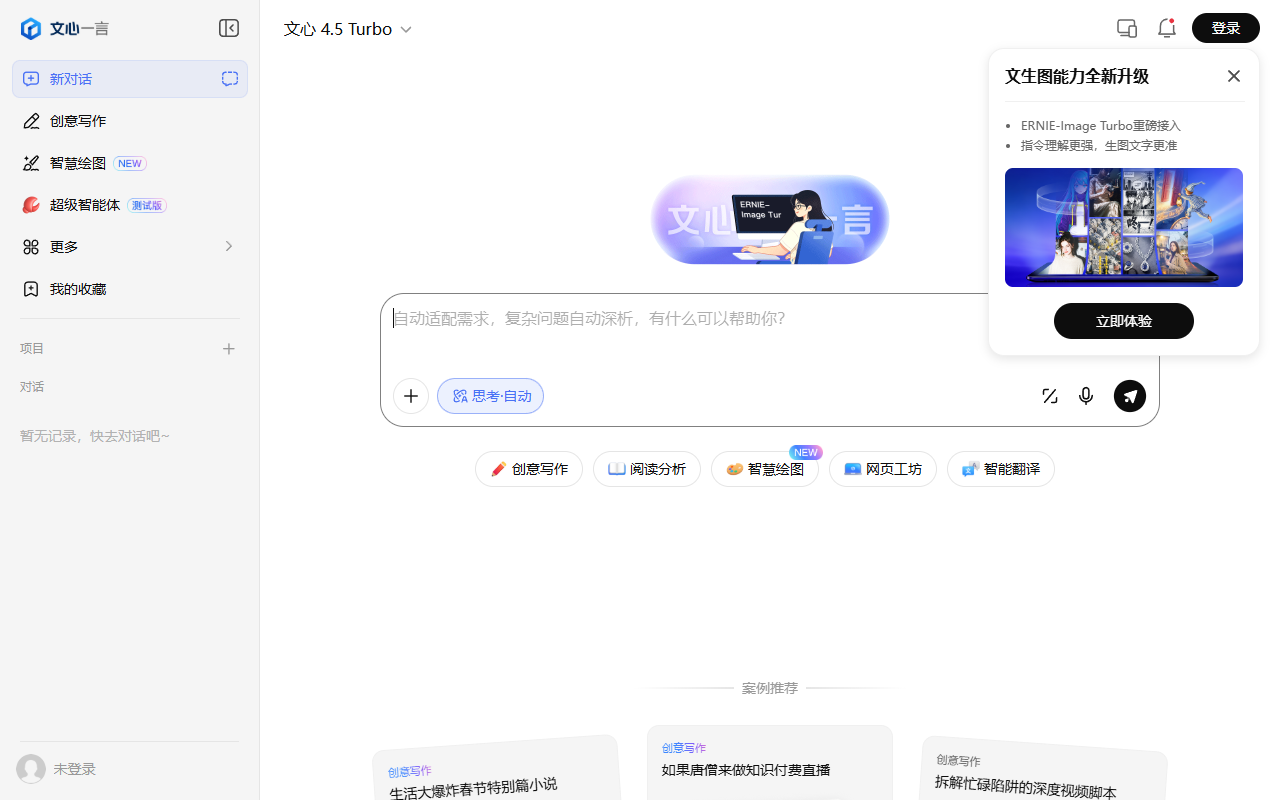The image size is (1280, 800).
Task: Click the plus to add a 项目
Action: pyautogui.click(x=229, y=348)
